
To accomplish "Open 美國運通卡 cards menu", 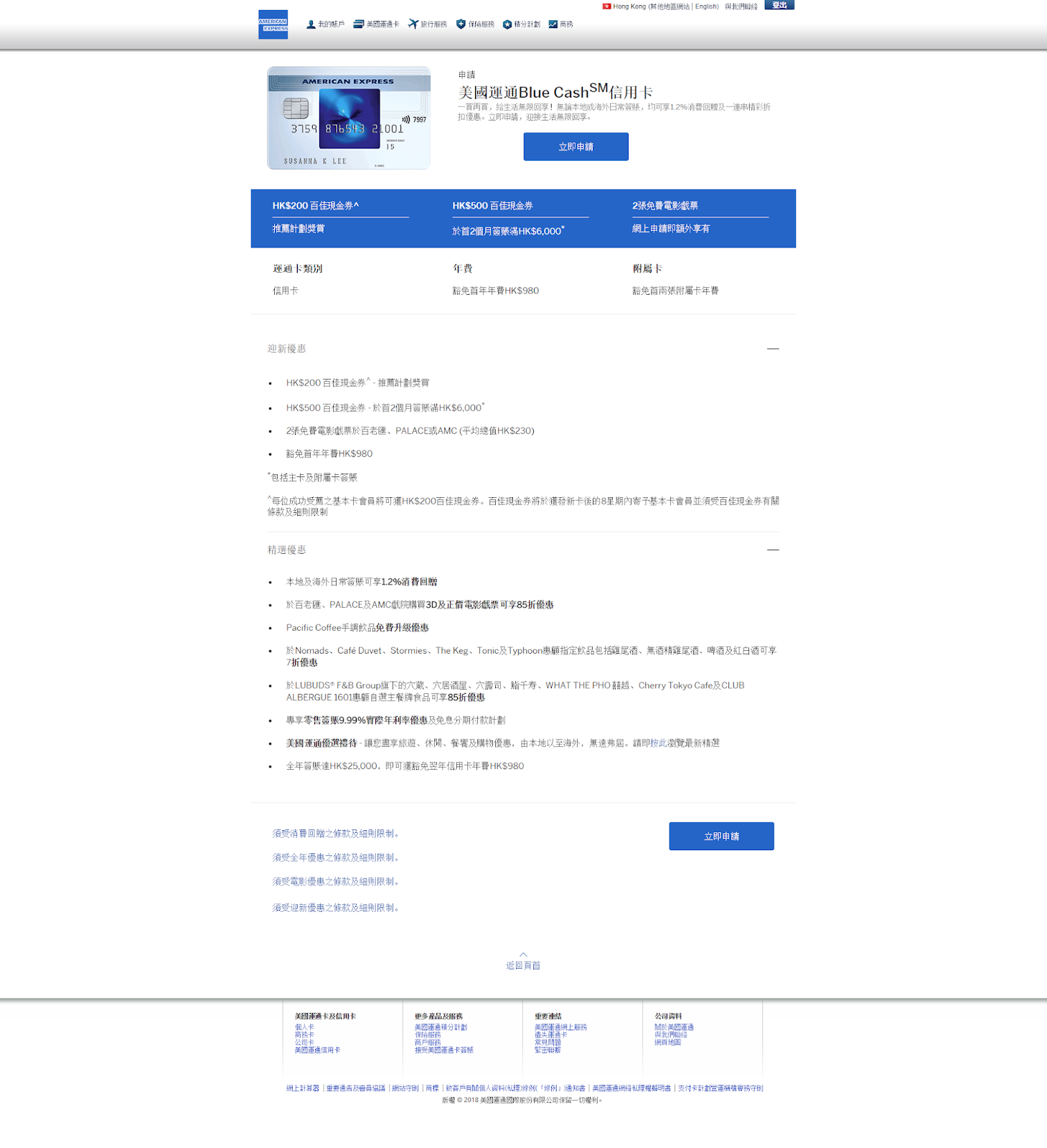I will point(376,24).
